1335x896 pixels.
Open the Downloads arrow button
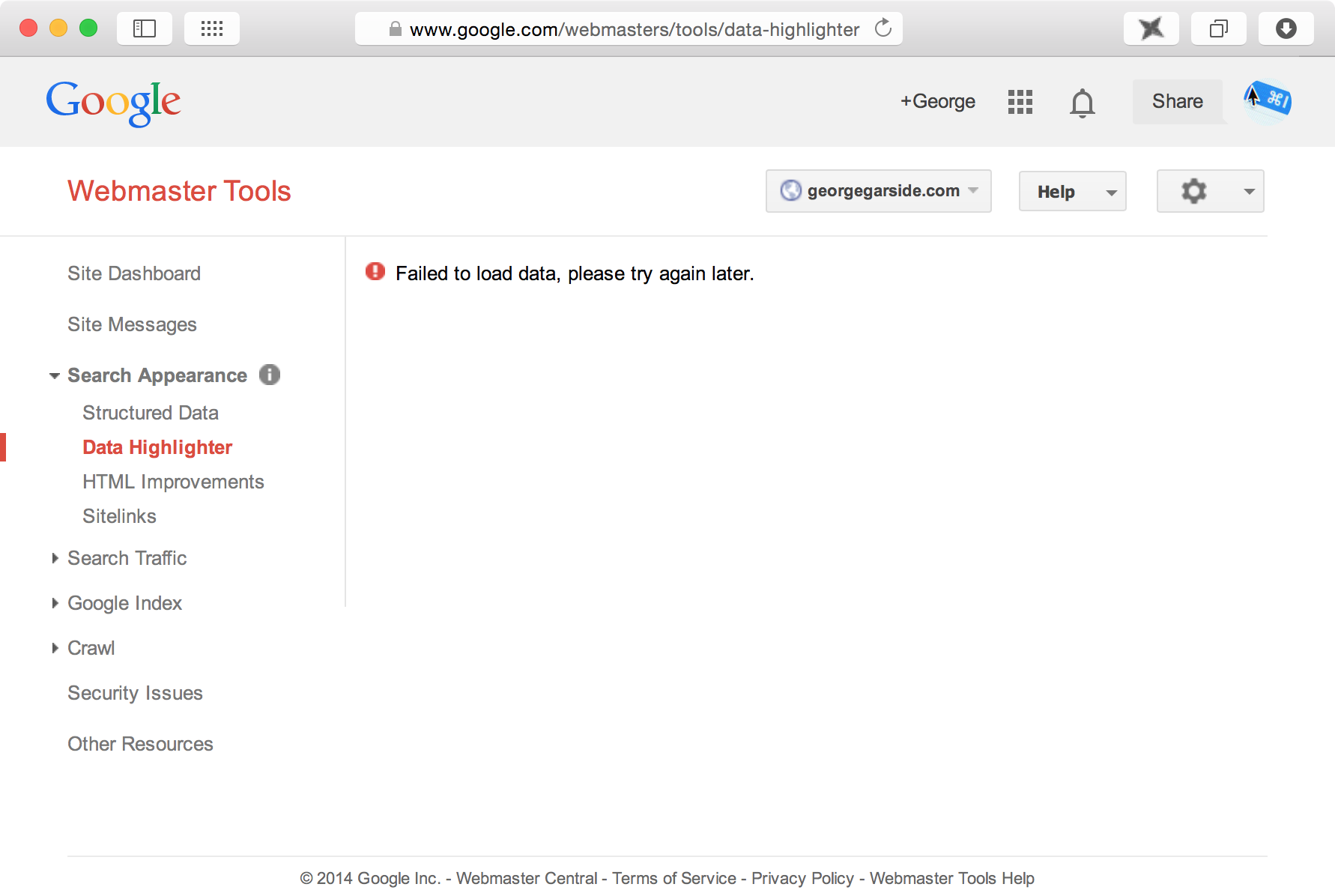tap(1286, 28)
